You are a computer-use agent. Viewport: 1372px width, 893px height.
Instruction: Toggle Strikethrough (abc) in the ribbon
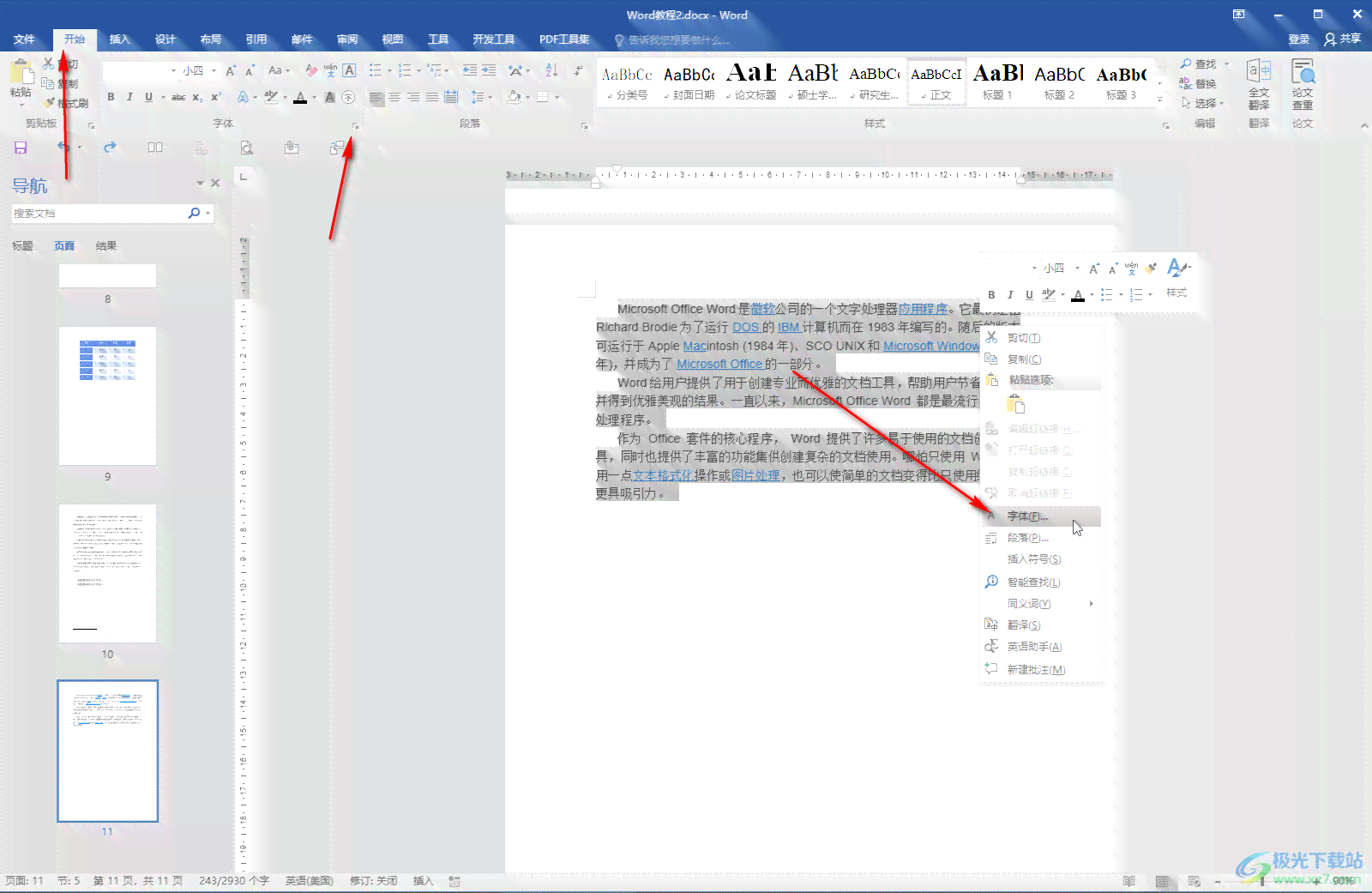tap(178, 97)
